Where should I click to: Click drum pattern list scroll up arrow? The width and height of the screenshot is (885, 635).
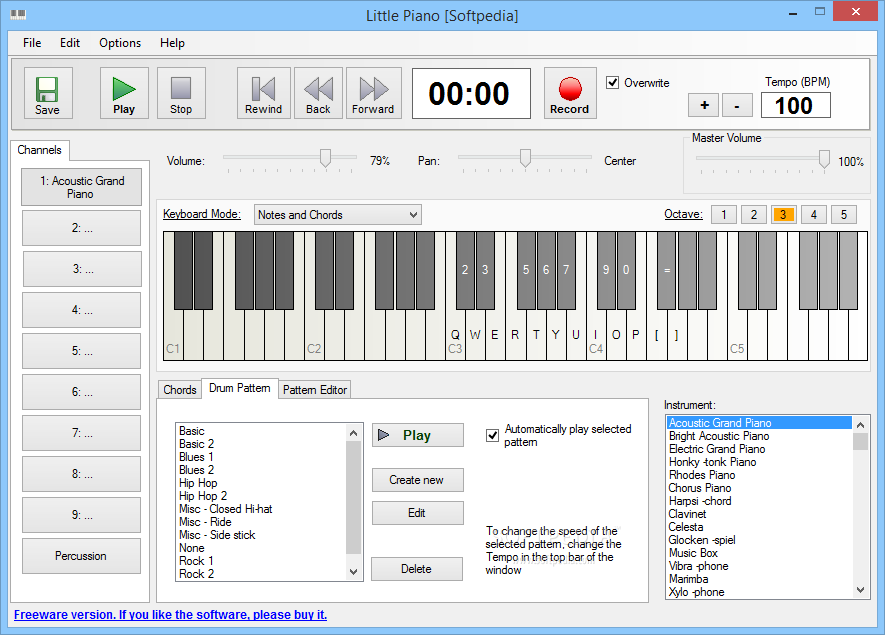pos(353,433)
